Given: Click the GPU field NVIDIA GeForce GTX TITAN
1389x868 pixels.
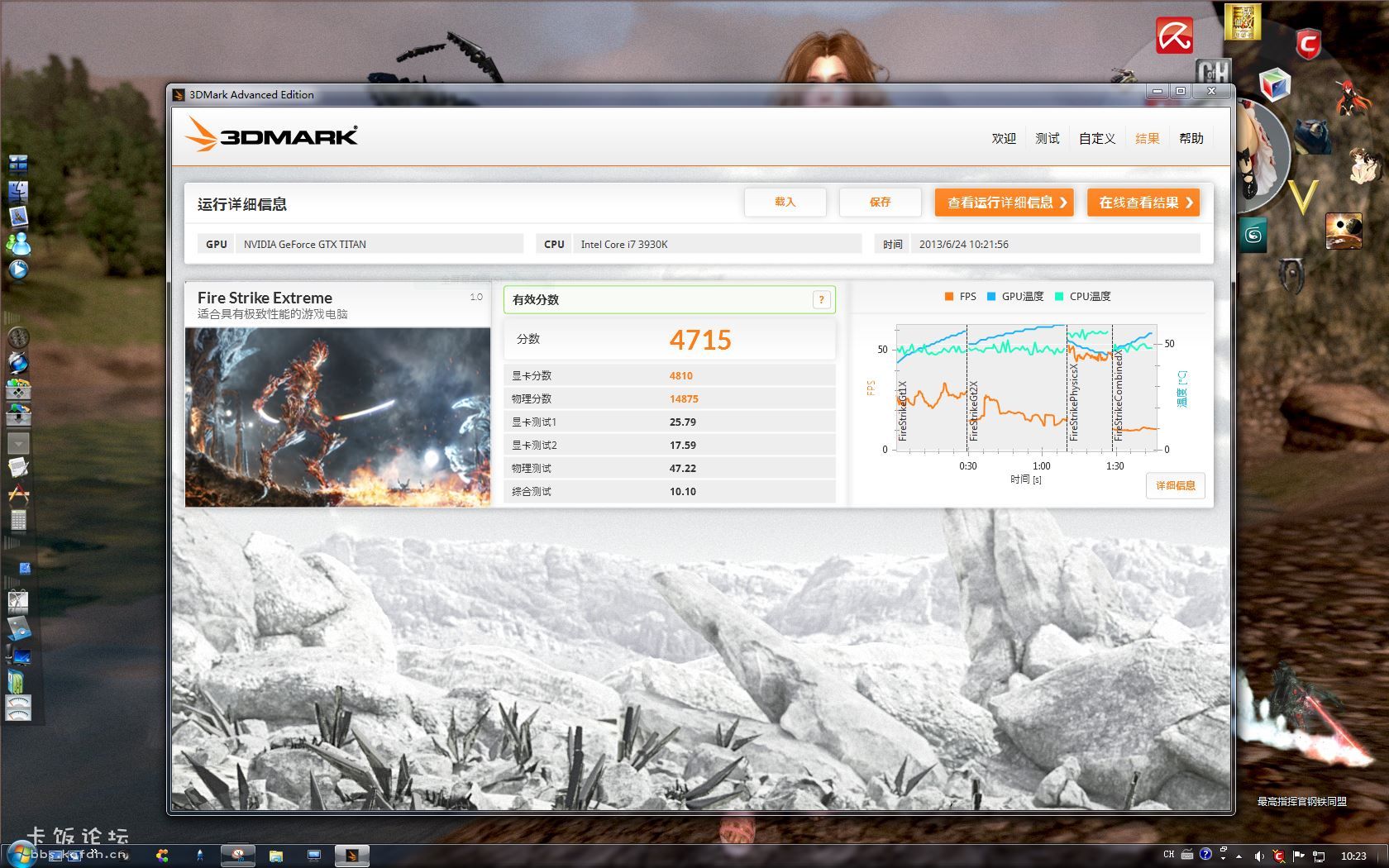Looking at the screenshot, I should coord(379,244).
